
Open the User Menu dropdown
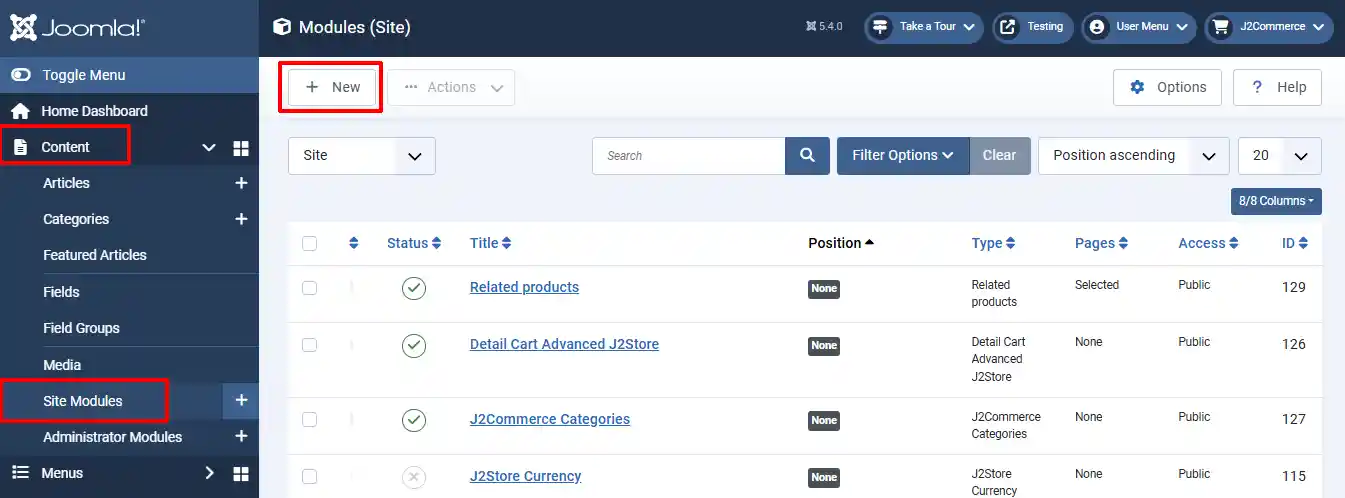point(1139,27)
